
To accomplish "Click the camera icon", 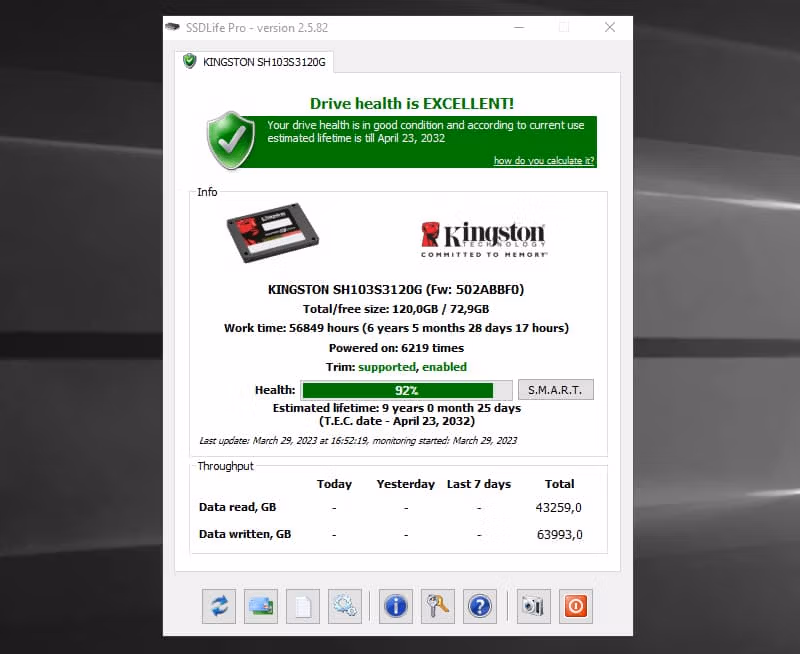I will (x=534, y=607).
